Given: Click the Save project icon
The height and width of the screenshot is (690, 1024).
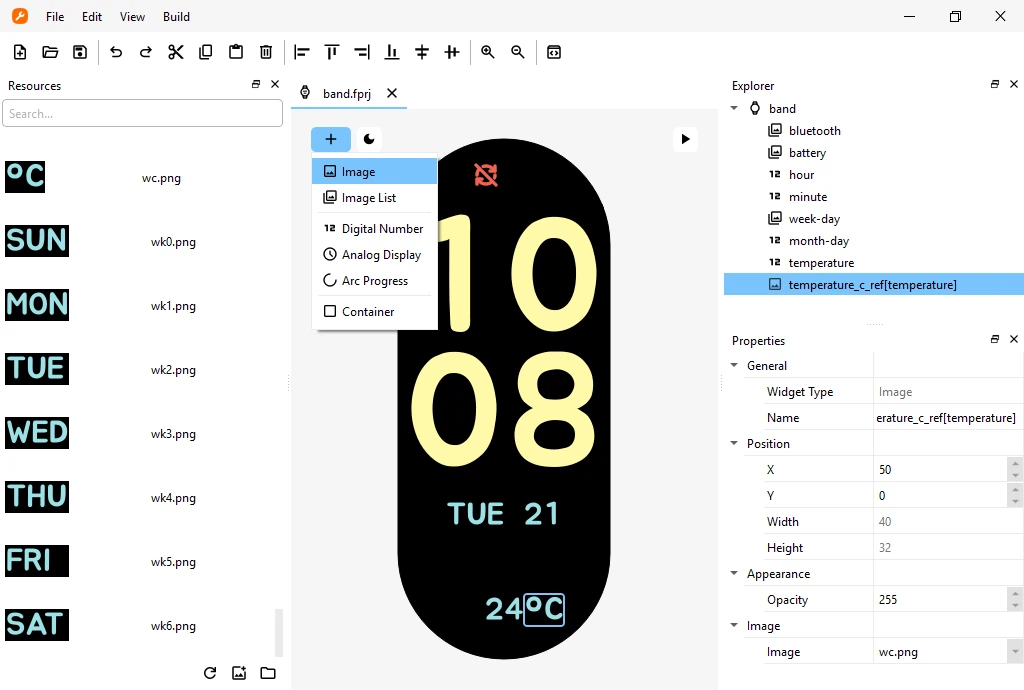Looking at the screenshot, I should (x=80, y=52).
